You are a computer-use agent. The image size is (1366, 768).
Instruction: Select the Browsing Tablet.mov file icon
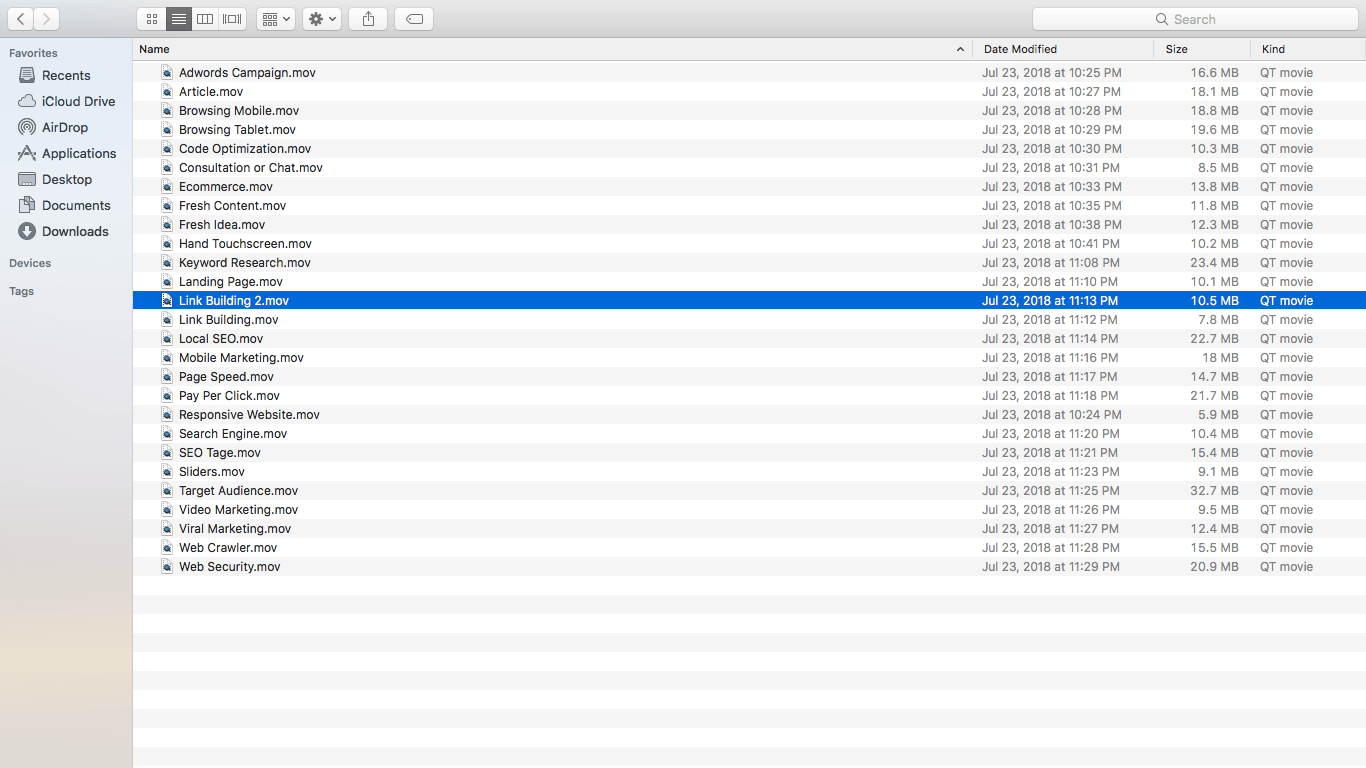(x=167, y=129)
